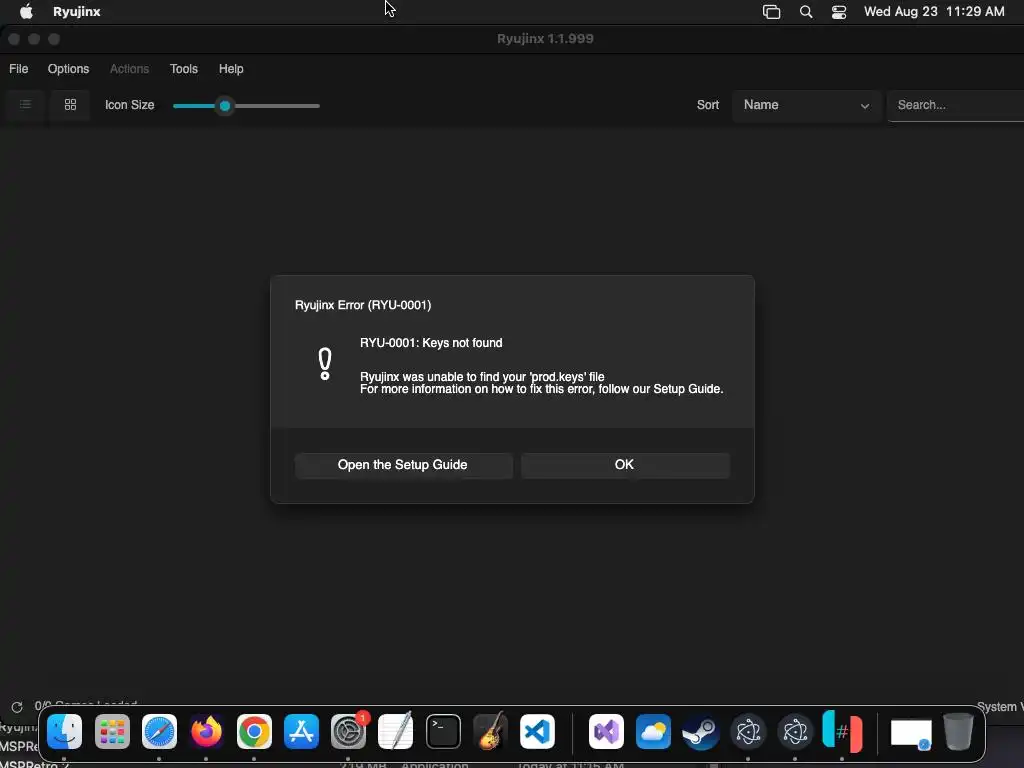
Task: Click Open the Setup Guide button
Action: tap(403, 465)
